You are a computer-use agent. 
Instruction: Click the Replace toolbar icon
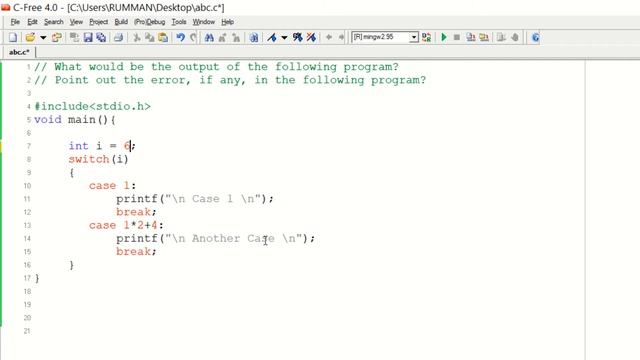click(x=236, y=38)
